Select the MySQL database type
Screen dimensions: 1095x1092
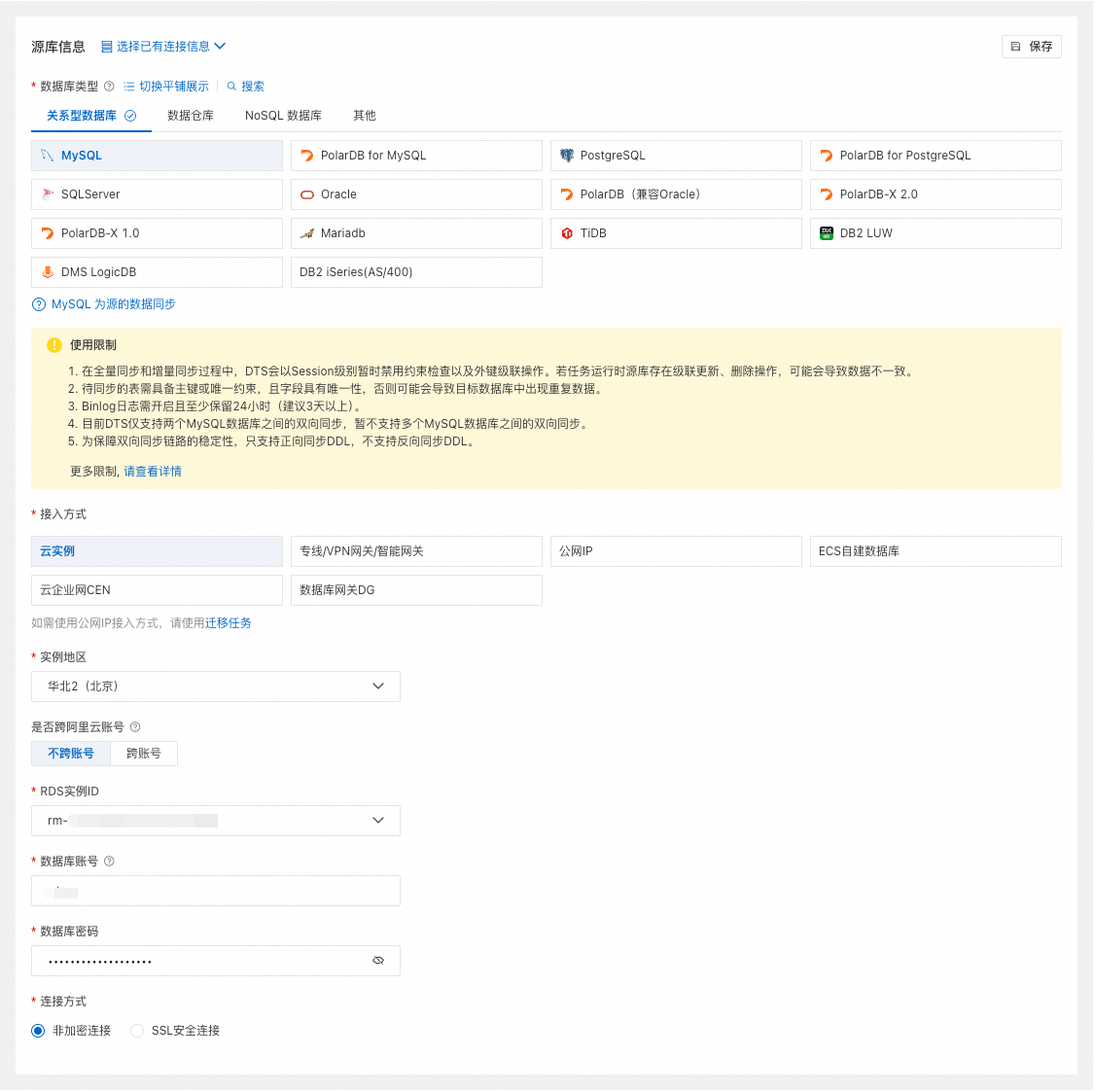tap(157, 156)
